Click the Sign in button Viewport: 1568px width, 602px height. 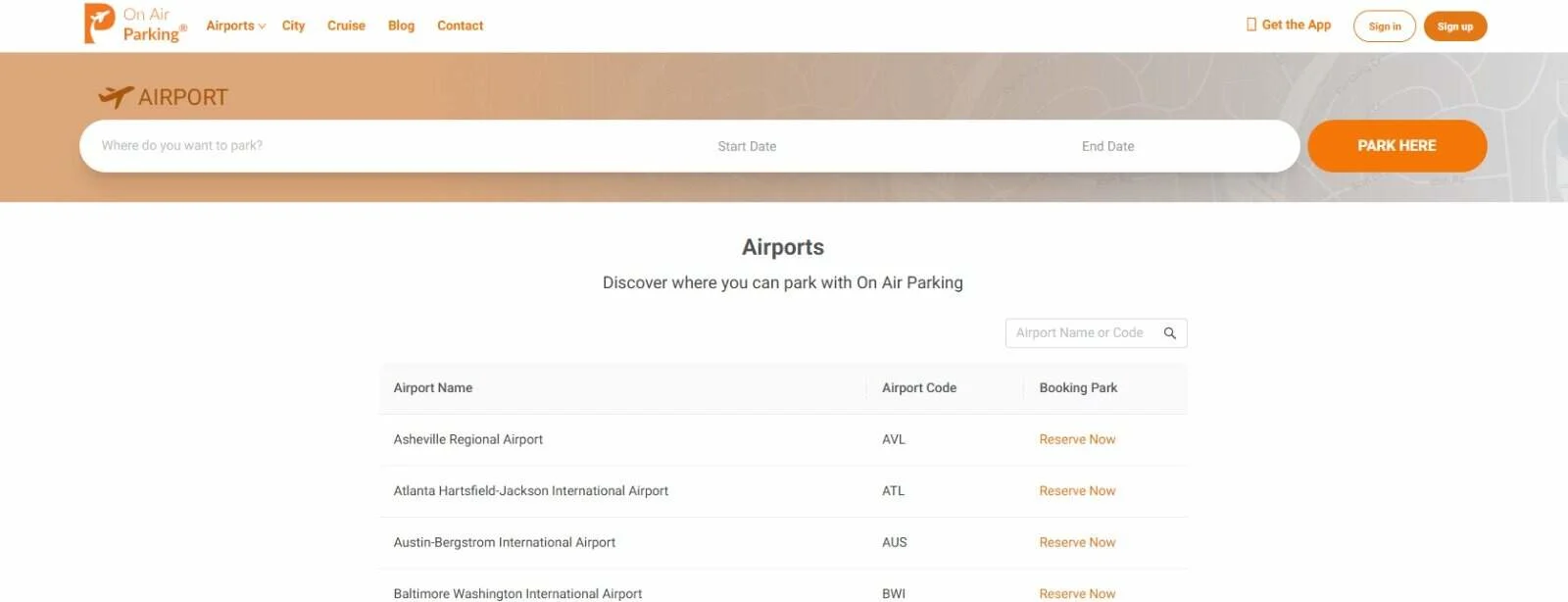pyautogui.click(x=1384, y=26)
